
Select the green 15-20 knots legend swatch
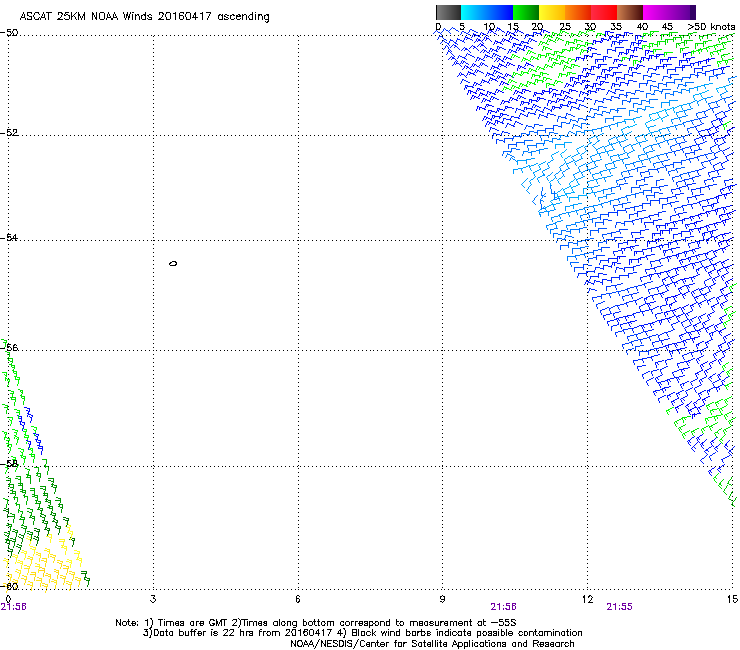[526, 12]
